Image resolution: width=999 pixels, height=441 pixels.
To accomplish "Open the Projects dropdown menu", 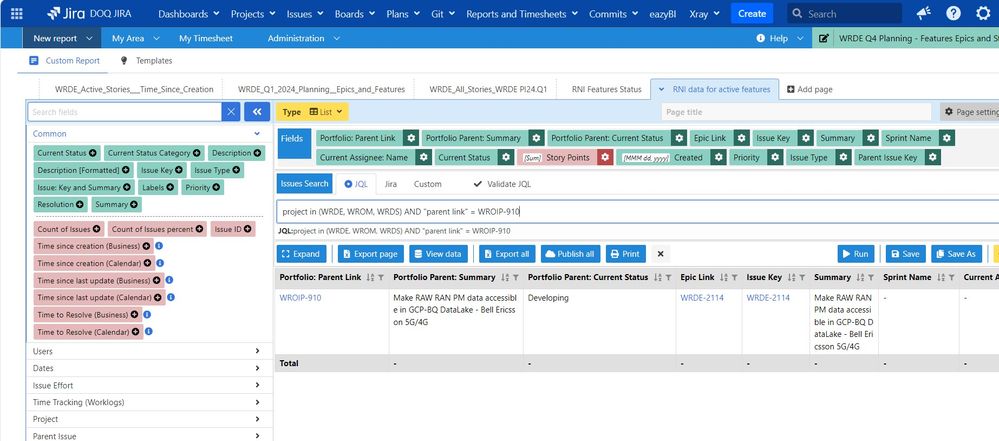I will point(253,13).
